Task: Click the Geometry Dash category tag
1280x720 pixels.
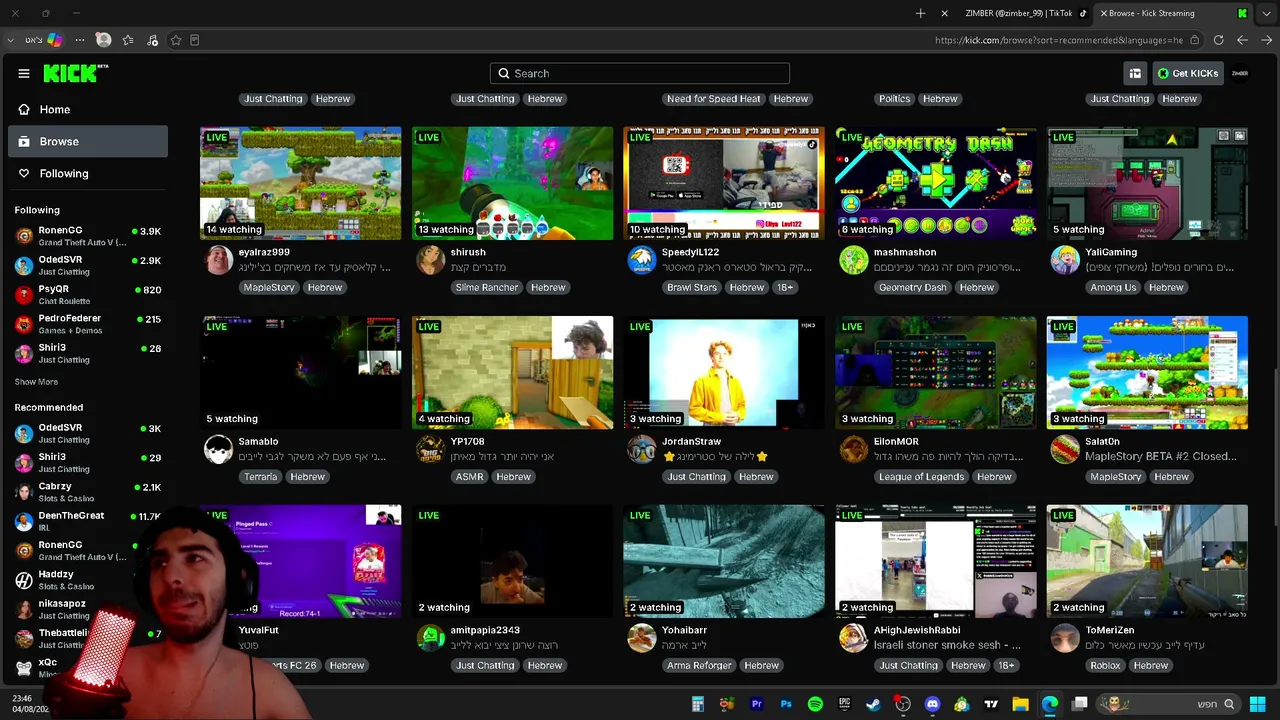Action: point(912,287)
